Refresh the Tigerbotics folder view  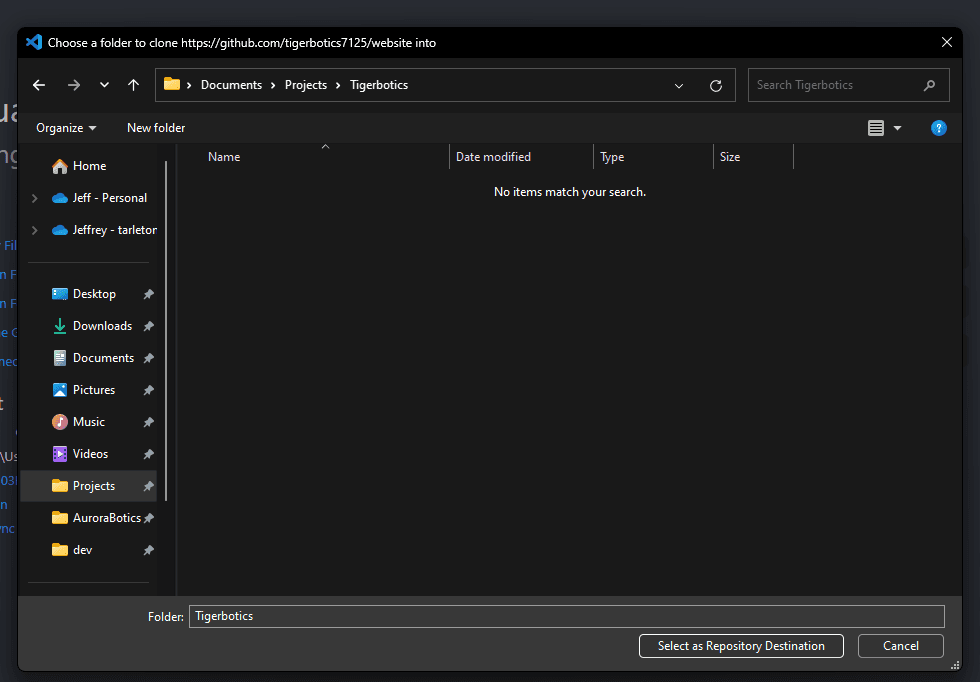click(x=716, y=85)
